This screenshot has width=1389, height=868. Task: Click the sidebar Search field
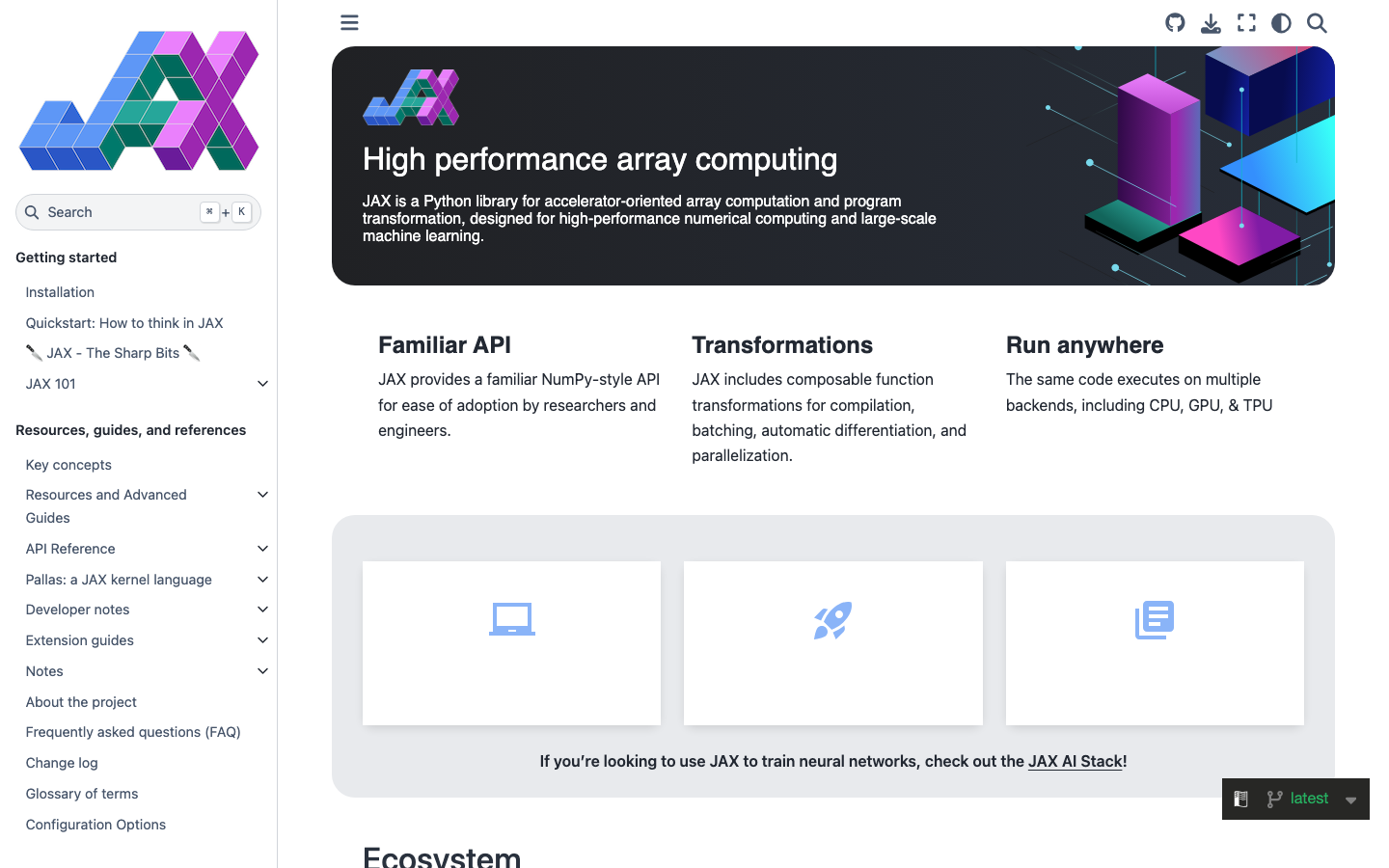click(138, 212)
